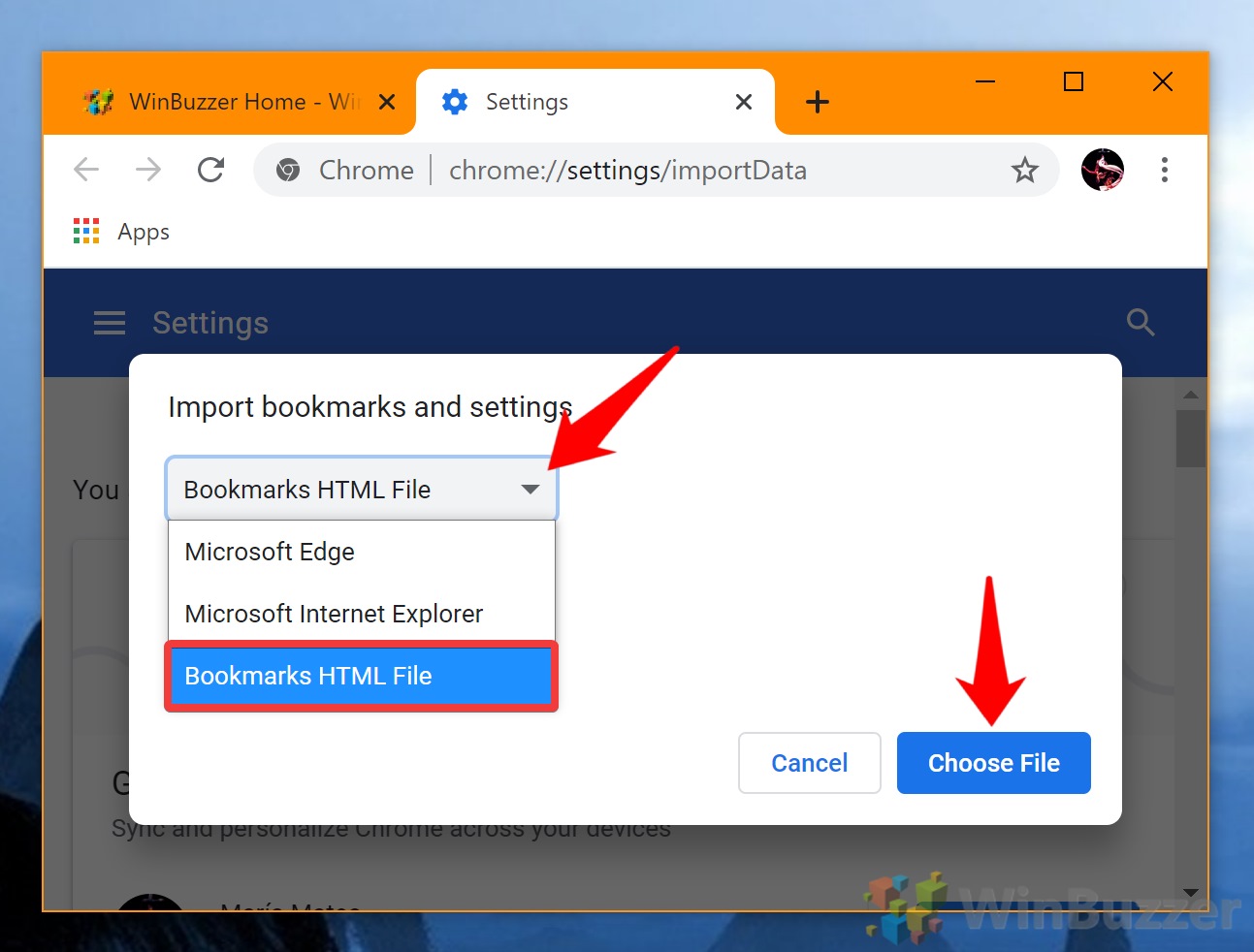Switch to the WinBuzzer Home tab
The width and height of the screenshot is (1254, 952).
233,102
